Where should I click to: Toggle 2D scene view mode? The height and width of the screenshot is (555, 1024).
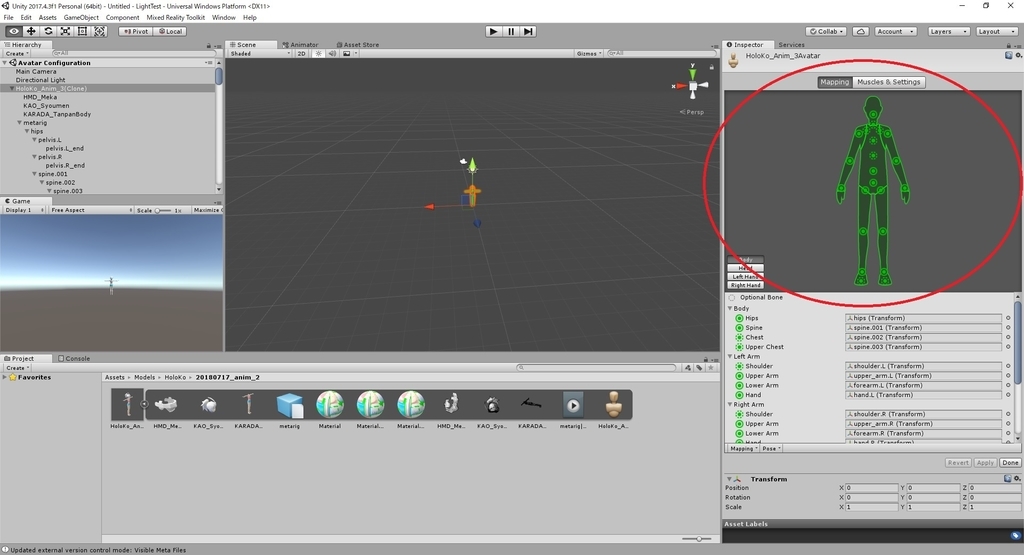click(x=302, y=54)
